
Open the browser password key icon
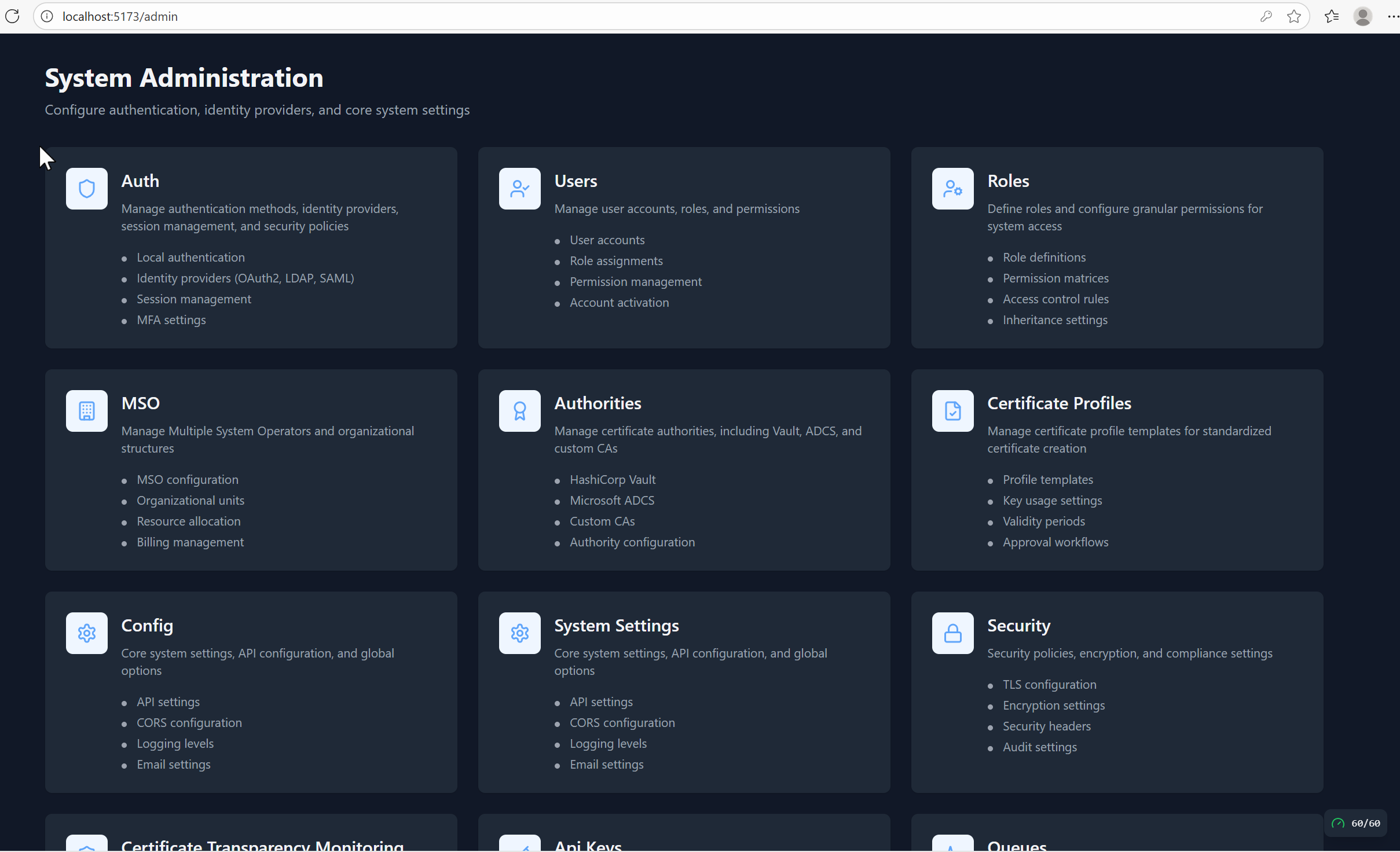(x=1266, y=16)
